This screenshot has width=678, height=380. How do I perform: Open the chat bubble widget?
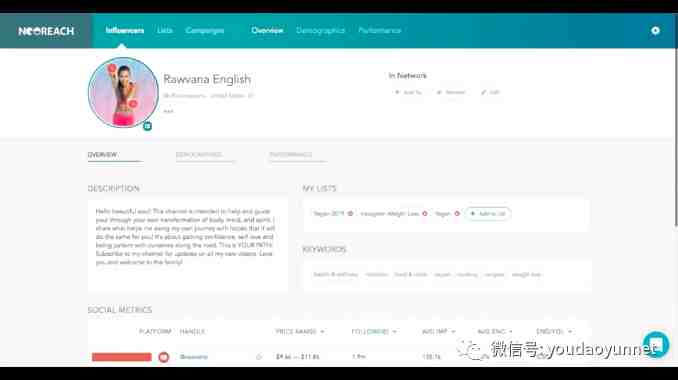tap(656, 345)
